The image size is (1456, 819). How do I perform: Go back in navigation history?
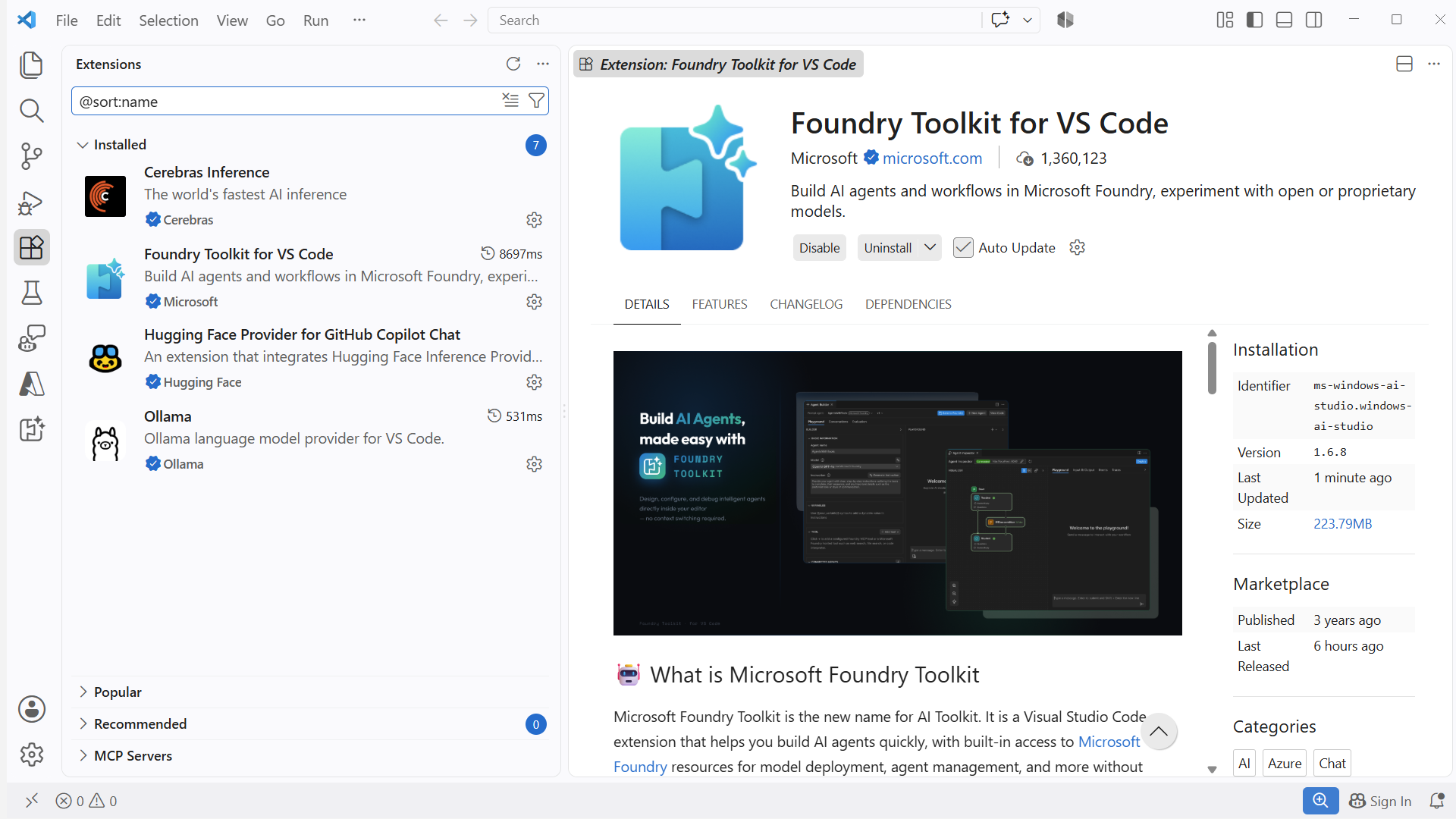pos(441,20)
